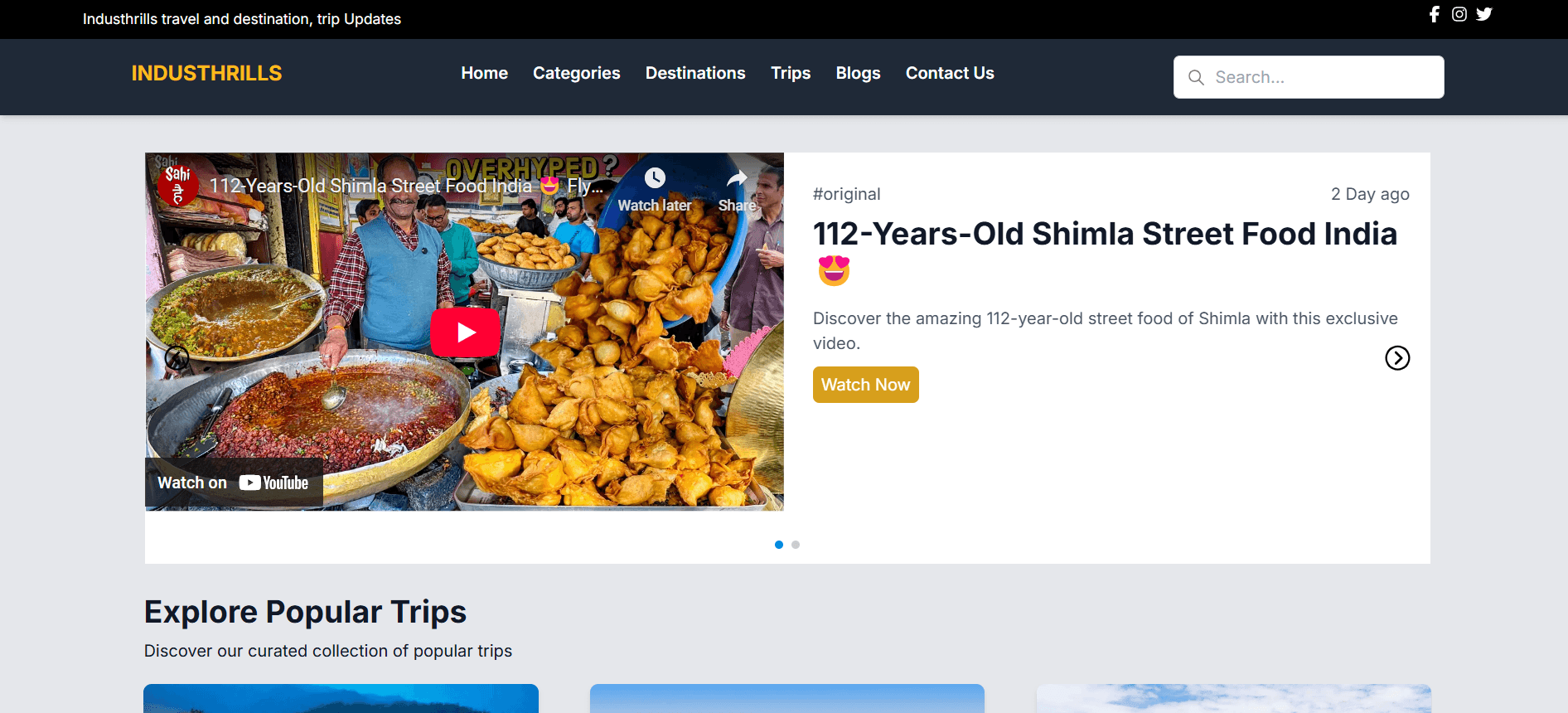This screenshot has width=1568, height=713.
Task: Go to next carousel slide arrow
Action: tap(1397, 358)
